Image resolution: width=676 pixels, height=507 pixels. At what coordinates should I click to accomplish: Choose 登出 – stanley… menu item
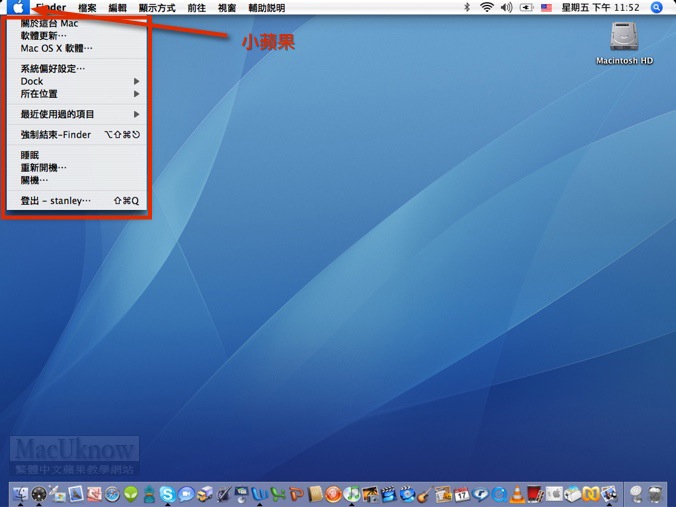tap(77, 200)
